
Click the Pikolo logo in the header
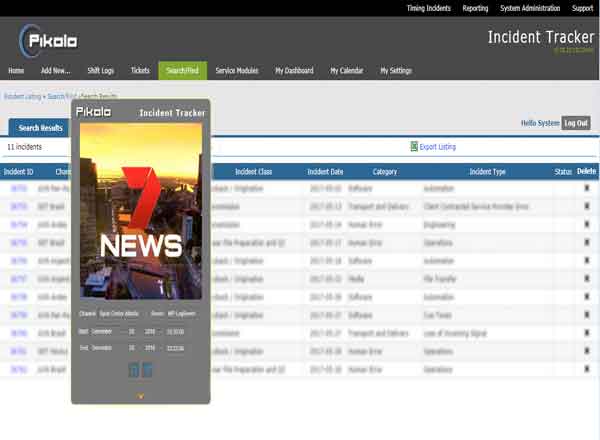click(x=48, y=41)
